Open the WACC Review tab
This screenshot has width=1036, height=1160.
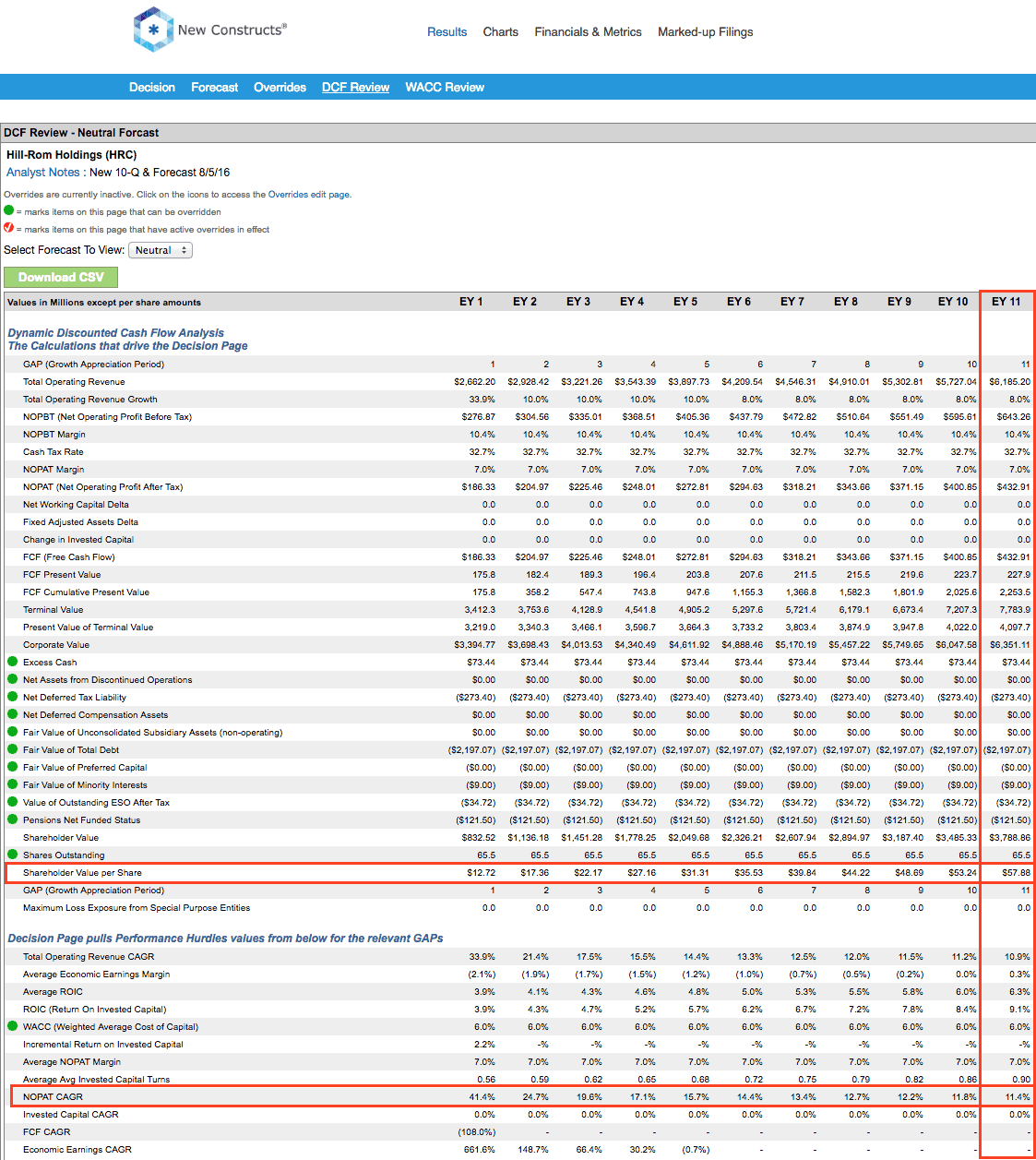click(445, 87)
